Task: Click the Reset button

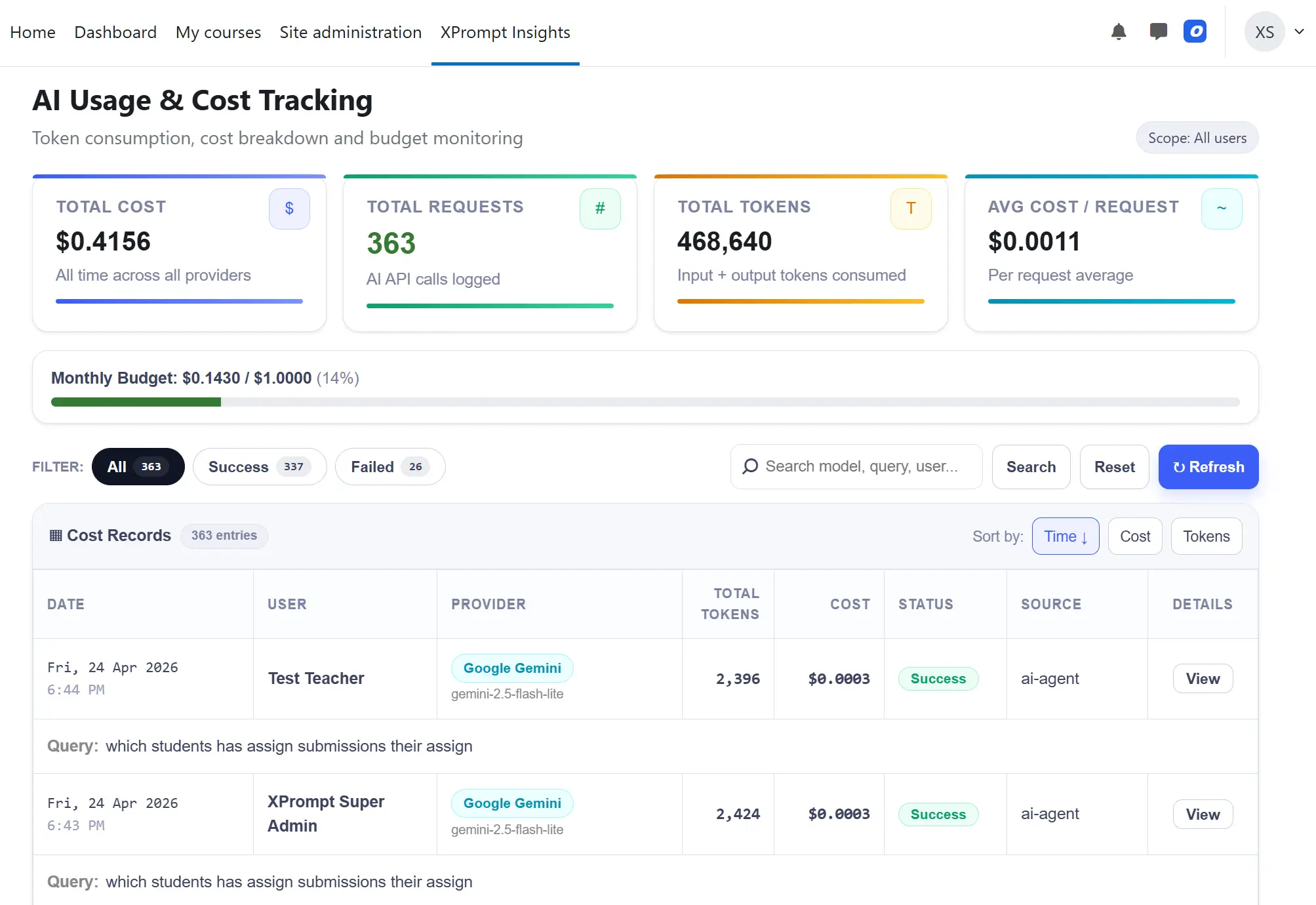Action: point(1114,466)
